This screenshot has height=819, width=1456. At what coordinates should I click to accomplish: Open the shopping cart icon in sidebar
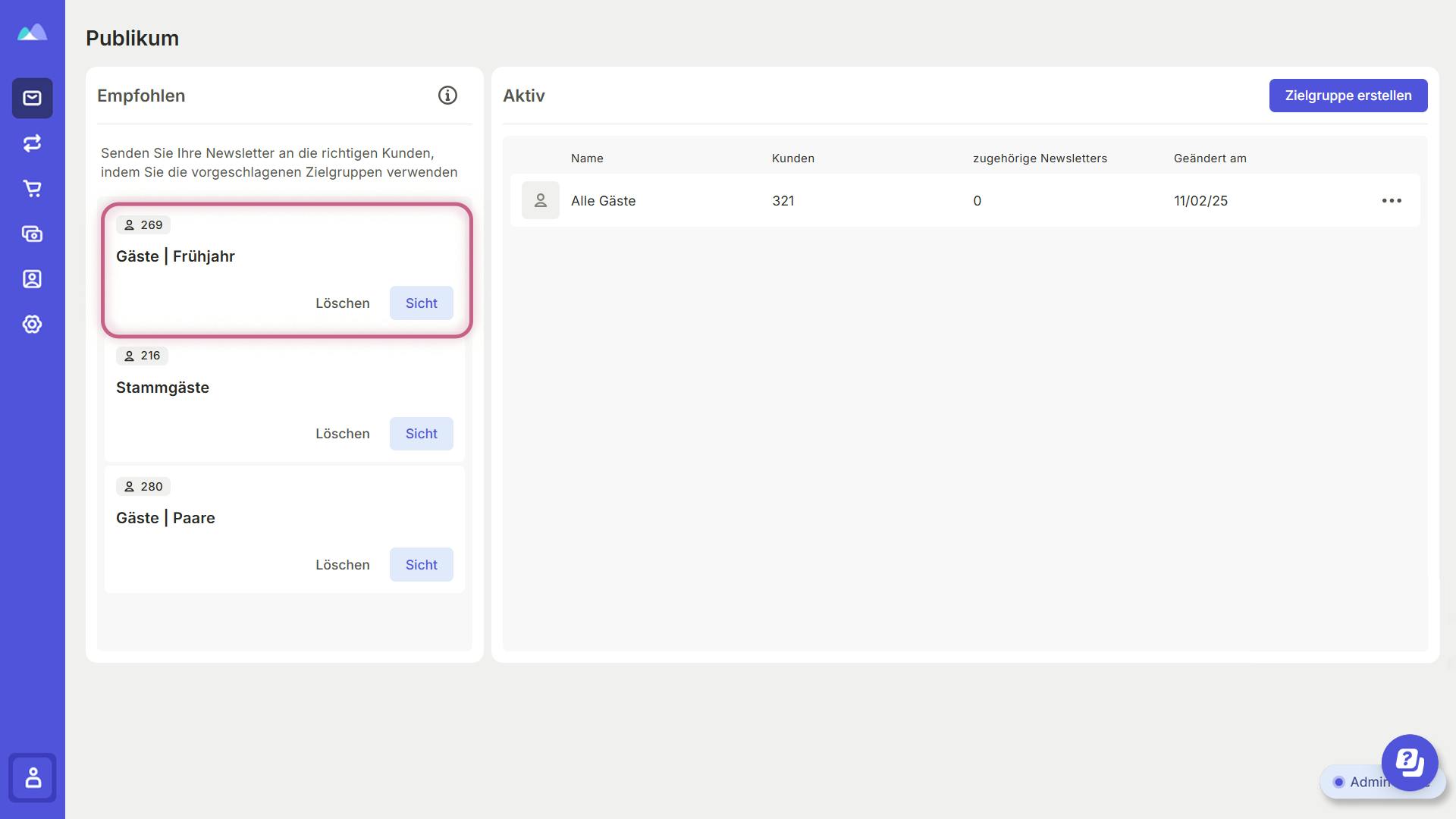pyautogui.click(x=32, y=188)
